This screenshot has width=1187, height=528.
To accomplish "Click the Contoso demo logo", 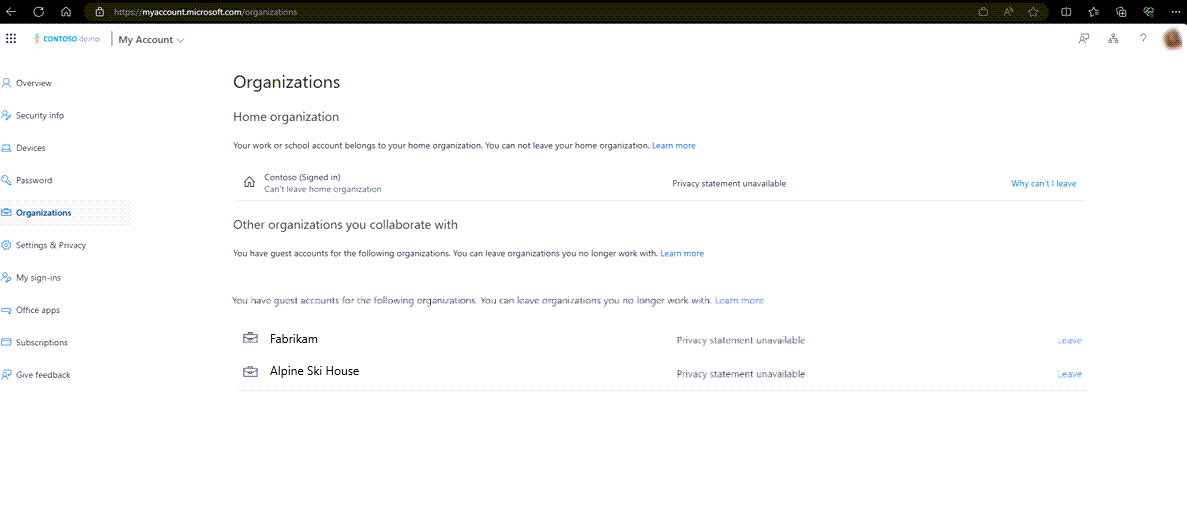I will tap(68, 39).
